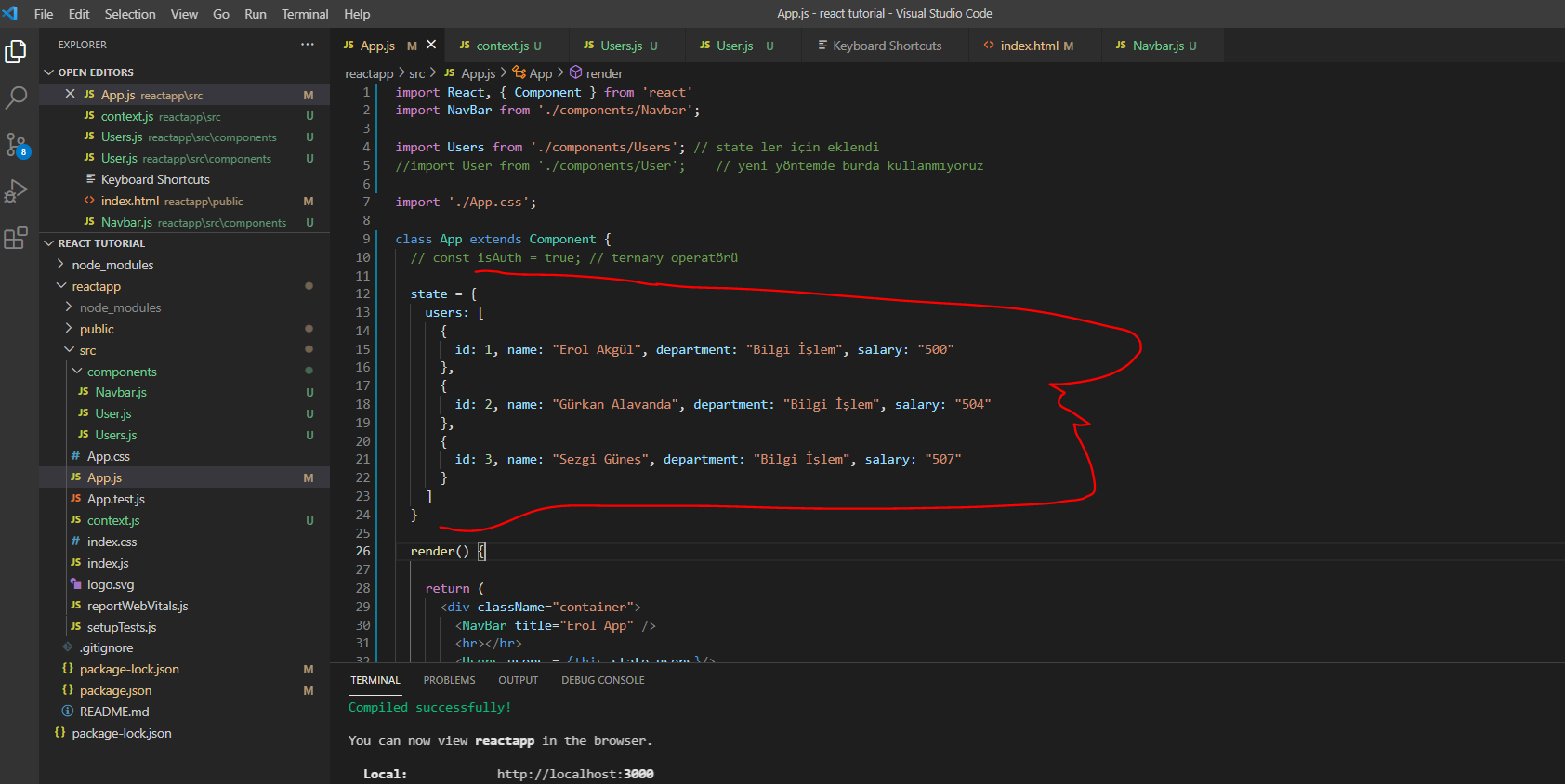Open the Terminal menu
This screenshot has width=1565, height=784.
click(x=305, y=14)
